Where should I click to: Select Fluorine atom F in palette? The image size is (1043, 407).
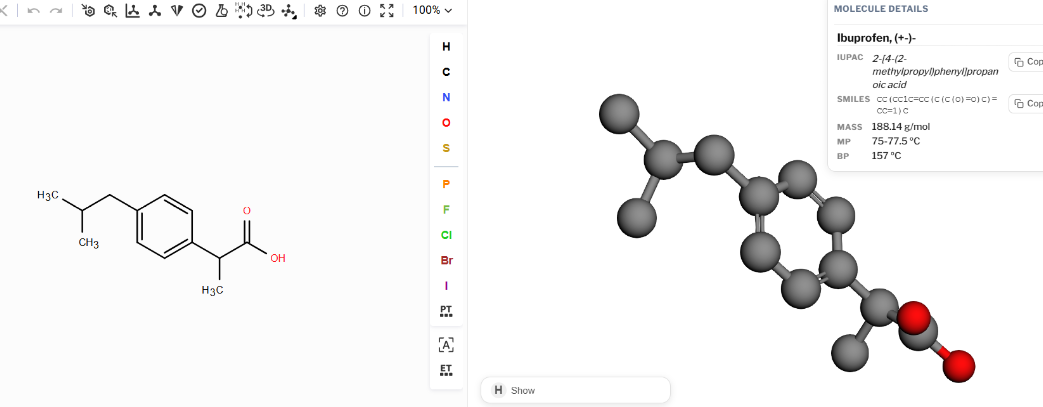(446, 209)
